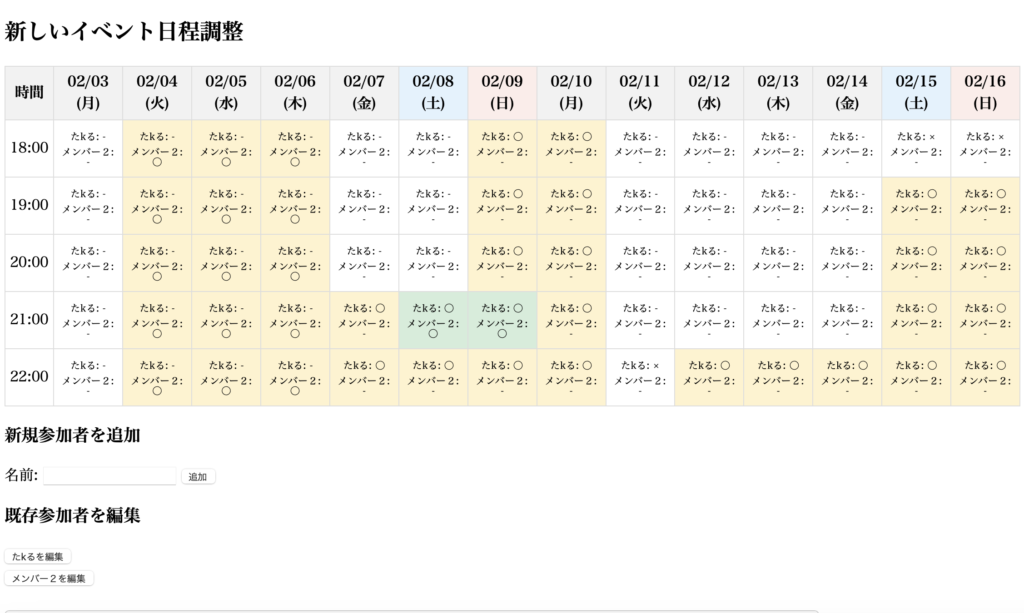This screenshot has height=613, width=1024.
Task: Click the 02/09 (日) column header
Action: [502, 92]
